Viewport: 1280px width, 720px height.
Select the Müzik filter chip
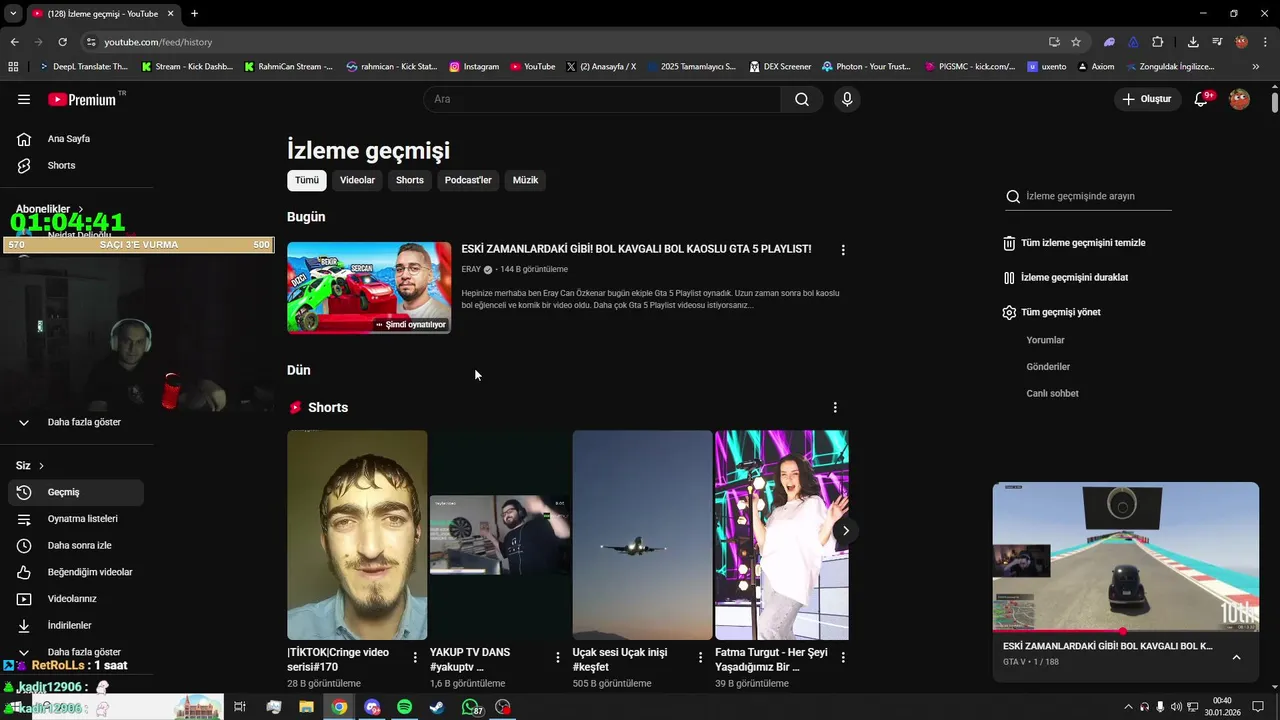tap(525, 180)
